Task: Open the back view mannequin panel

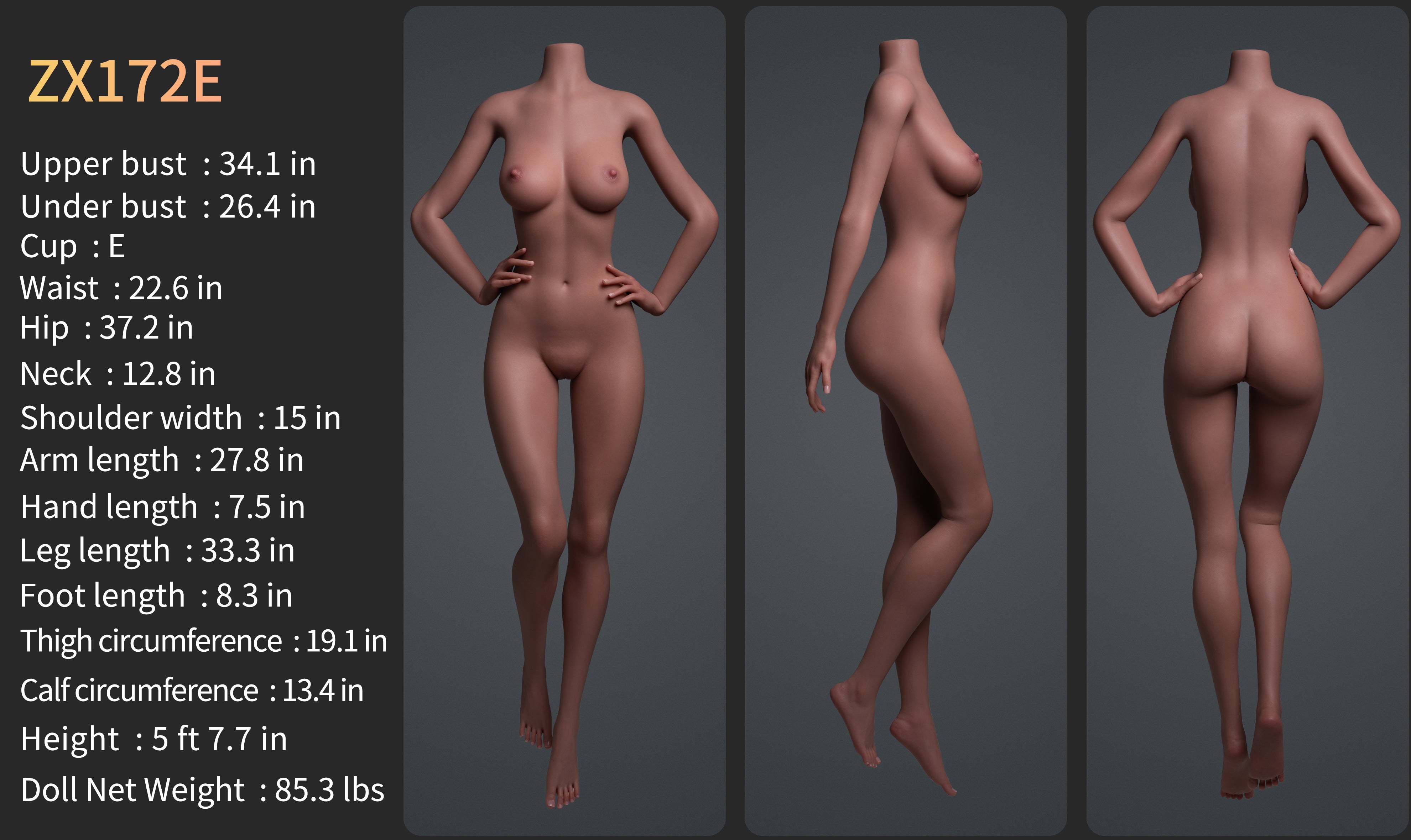Action: [x=1248, y=421]
